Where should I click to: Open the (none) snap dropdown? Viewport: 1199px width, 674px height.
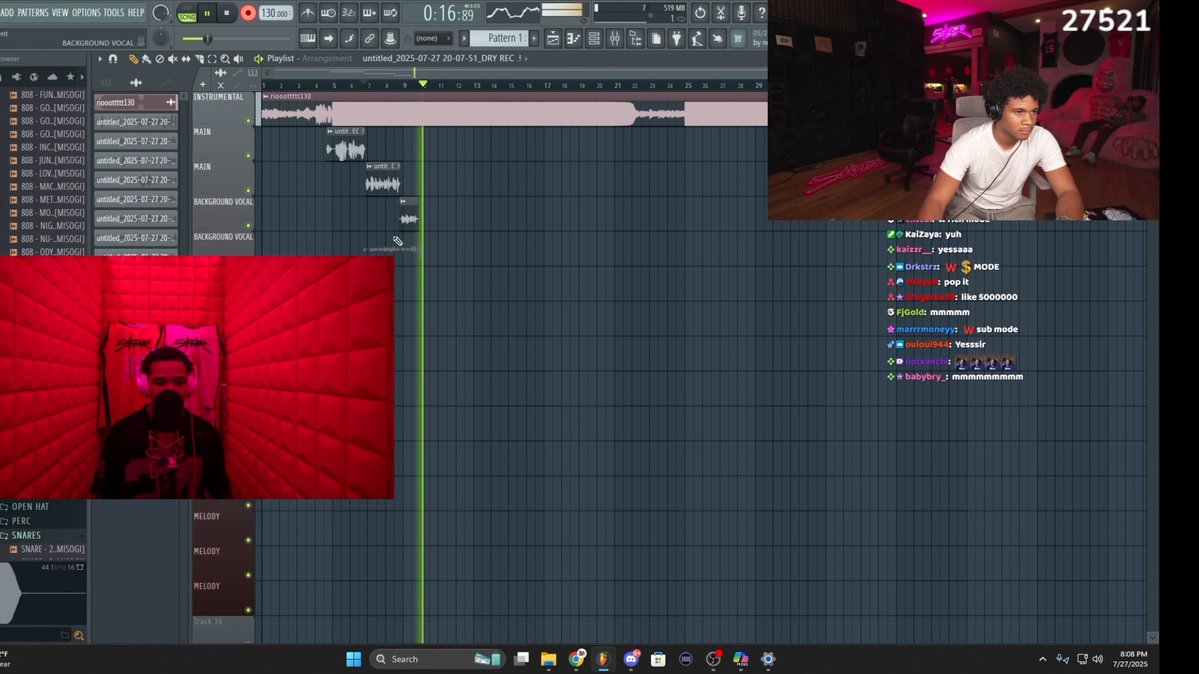tap(433, 38)
